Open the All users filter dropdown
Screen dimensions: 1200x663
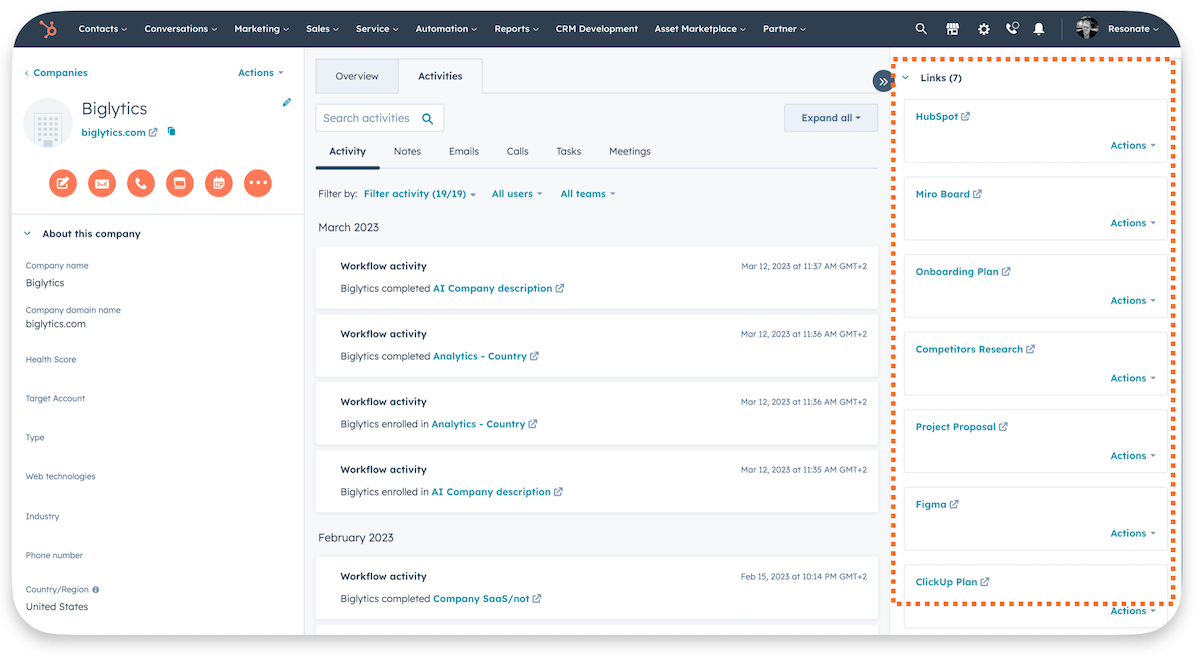click(517, 194)
